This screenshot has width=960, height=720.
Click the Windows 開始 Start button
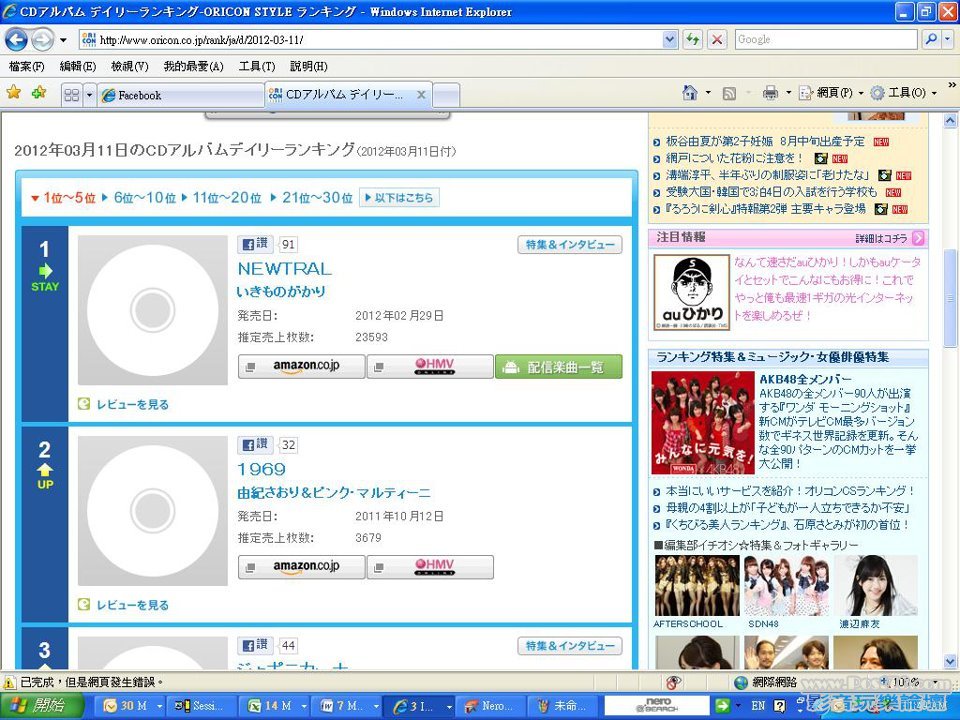tap(42, 706)
